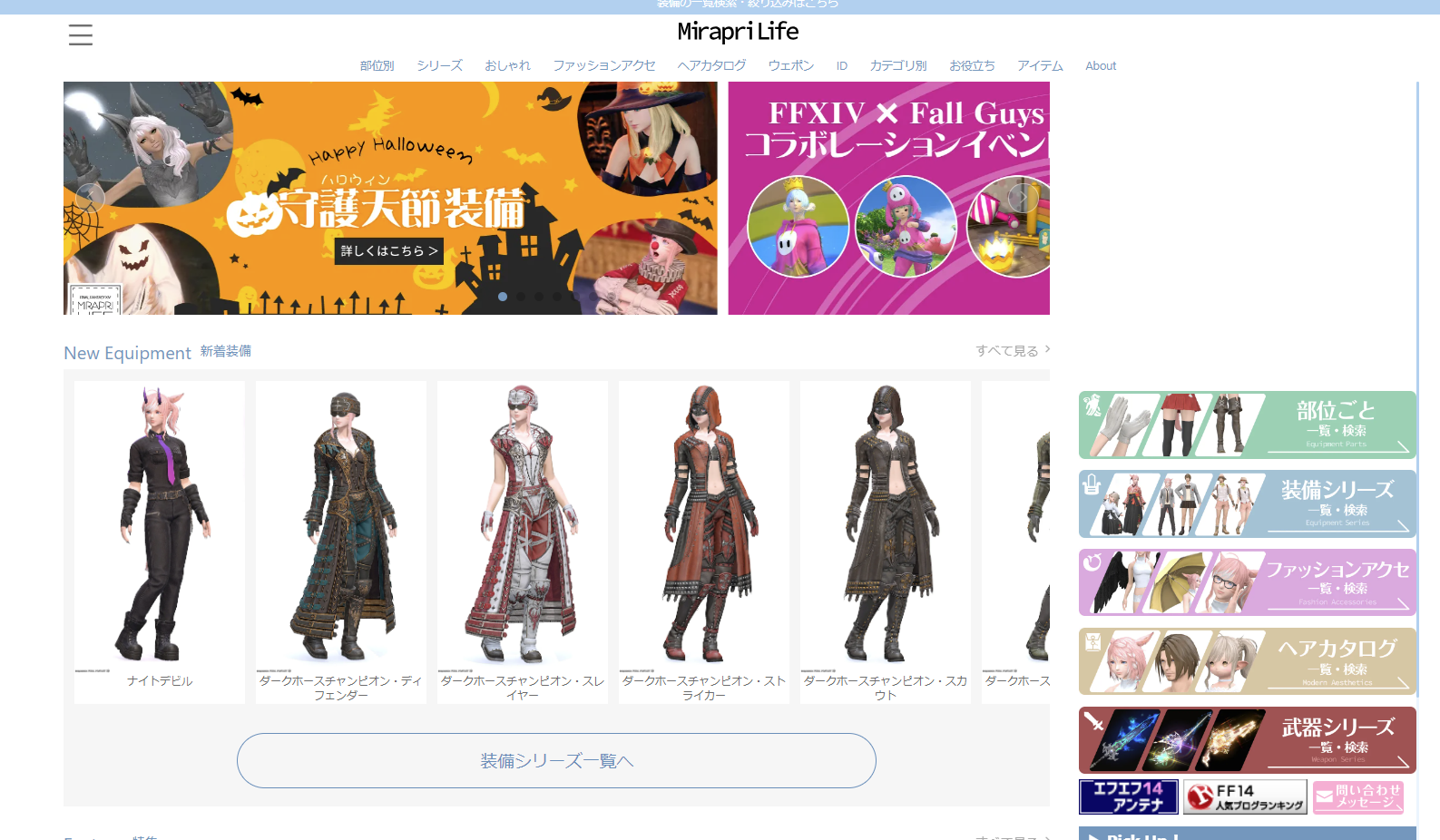Viewport: 1440px width, 840px height.
Task: Click 詳しくはこちら on Halloween banner
Action: [389, 251]
